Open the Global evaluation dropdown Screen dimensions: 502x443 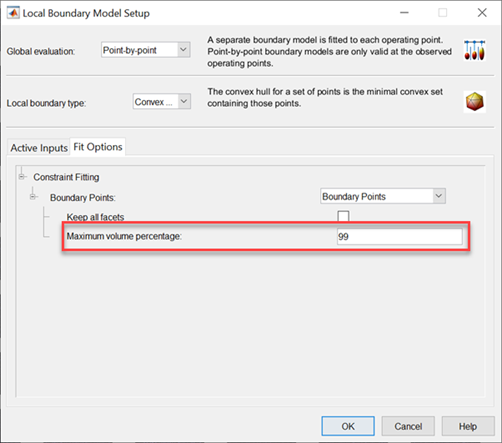click(146, 50)
